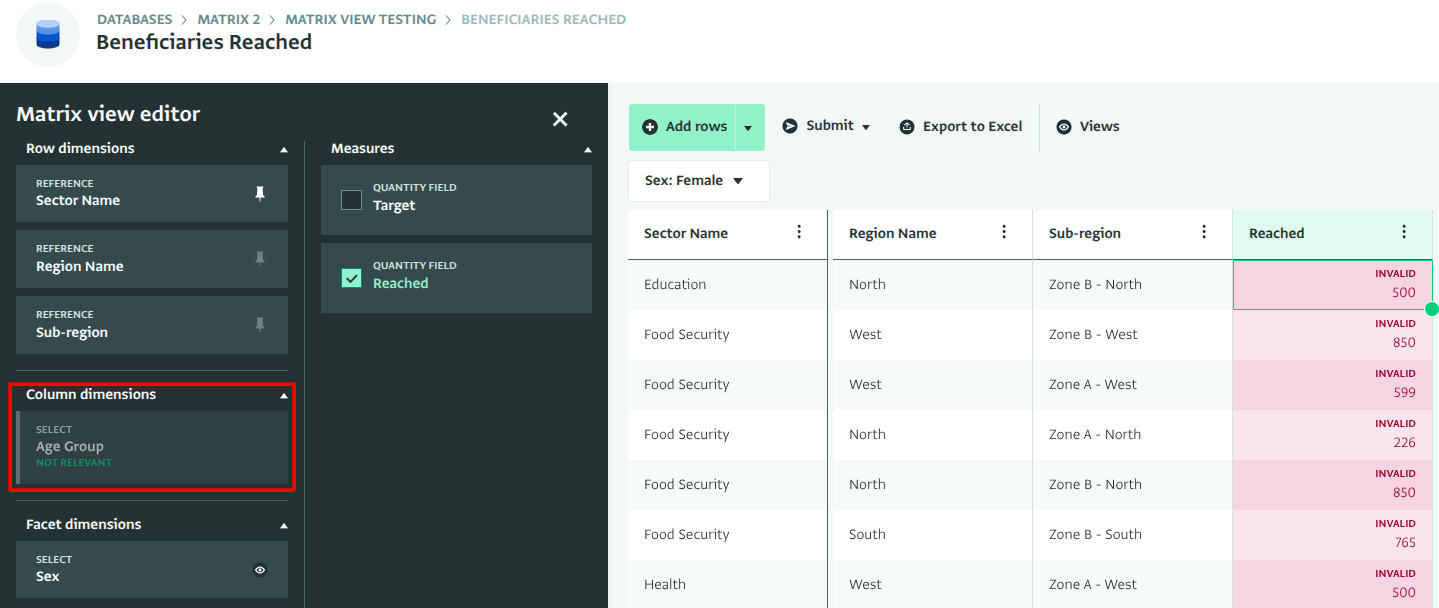
Task: Click the Zone B - South cell
Action: click(x=1132, y=535)
